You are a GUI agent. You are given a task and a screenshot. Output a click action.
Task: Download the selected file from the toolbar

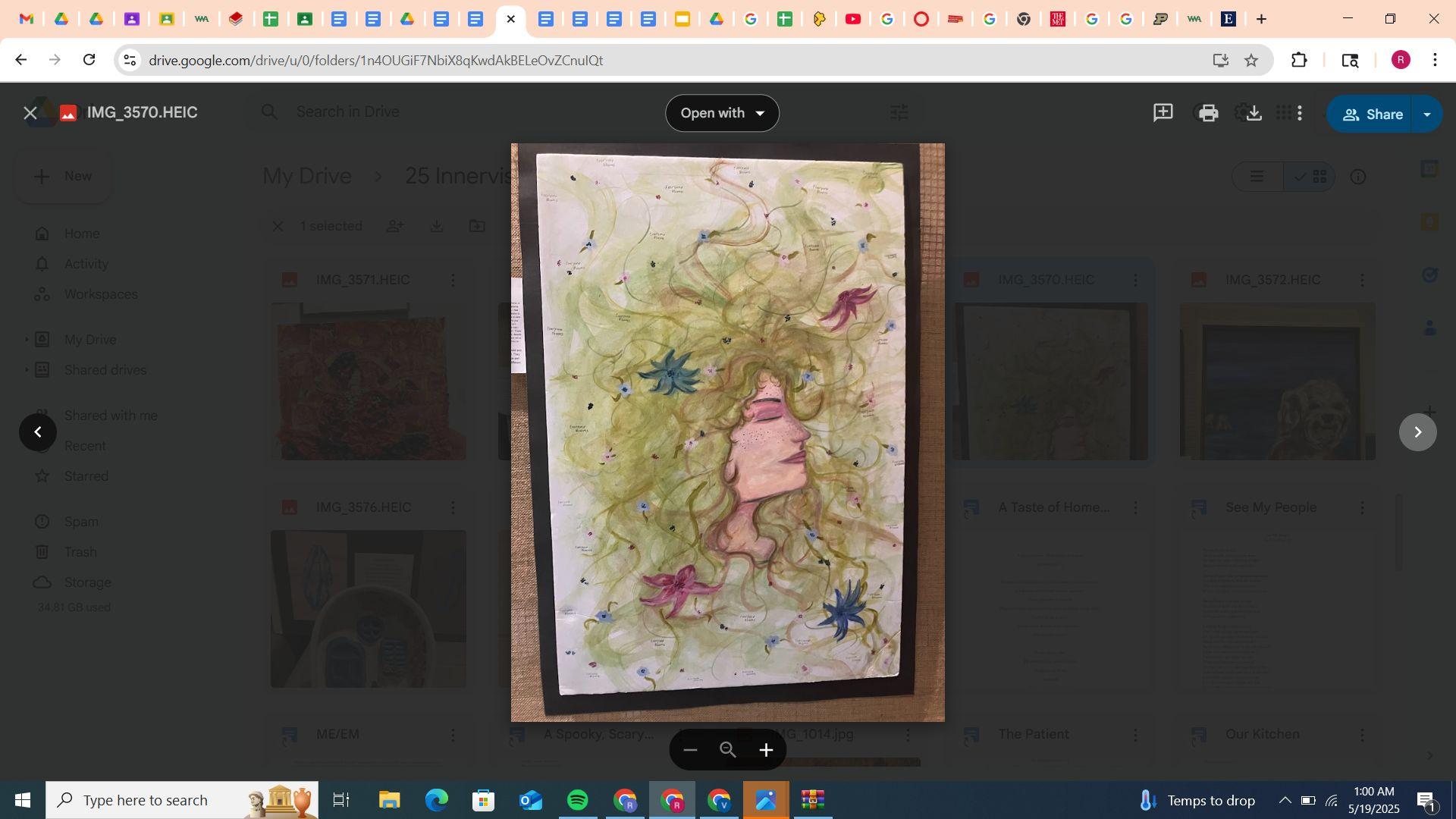437,226
